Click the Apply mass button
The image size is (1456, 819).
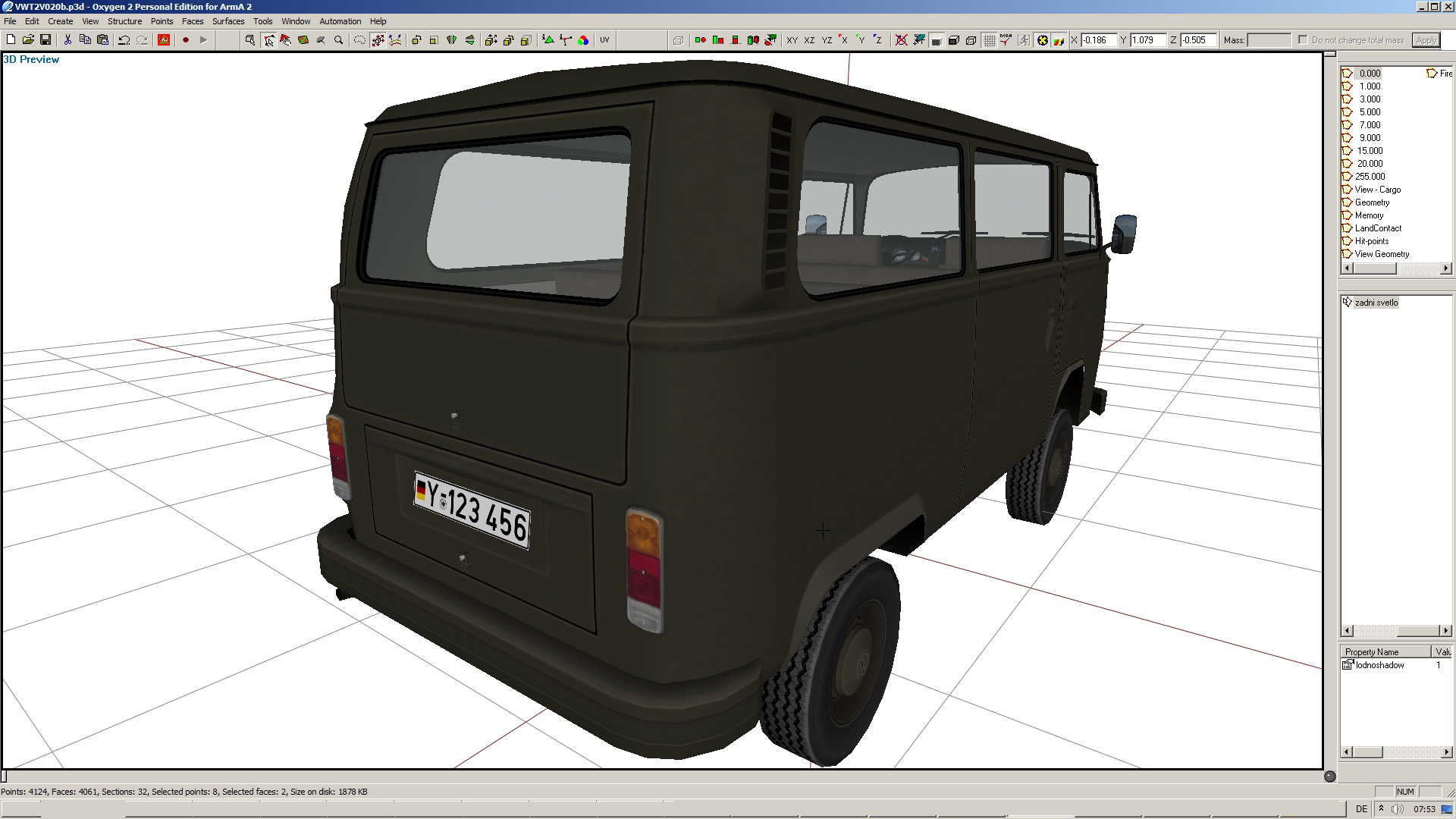(x=1425, y=40)
